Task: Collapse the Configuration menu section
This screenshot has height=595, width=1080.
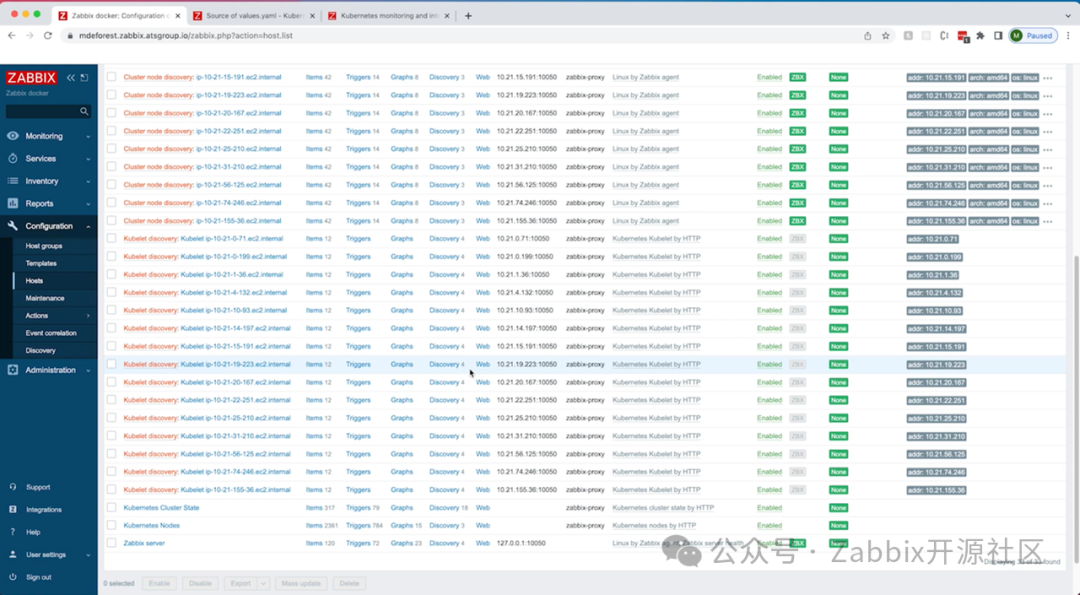Action: [88, 227]
